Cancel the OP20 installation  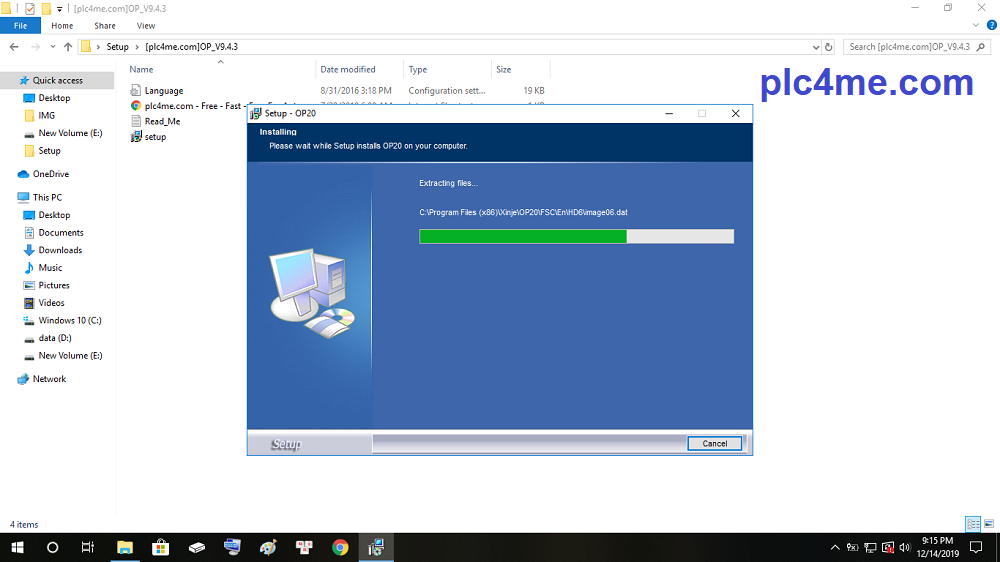coord(714,443)
